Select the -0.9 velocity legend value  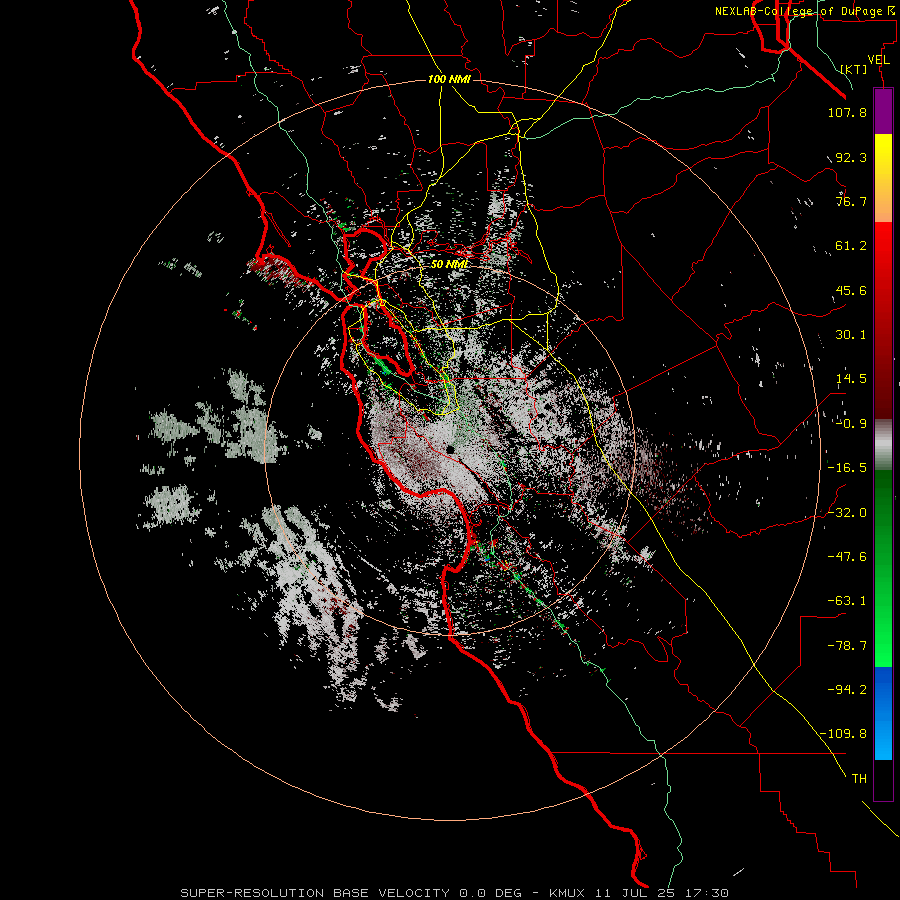[851, 424]
